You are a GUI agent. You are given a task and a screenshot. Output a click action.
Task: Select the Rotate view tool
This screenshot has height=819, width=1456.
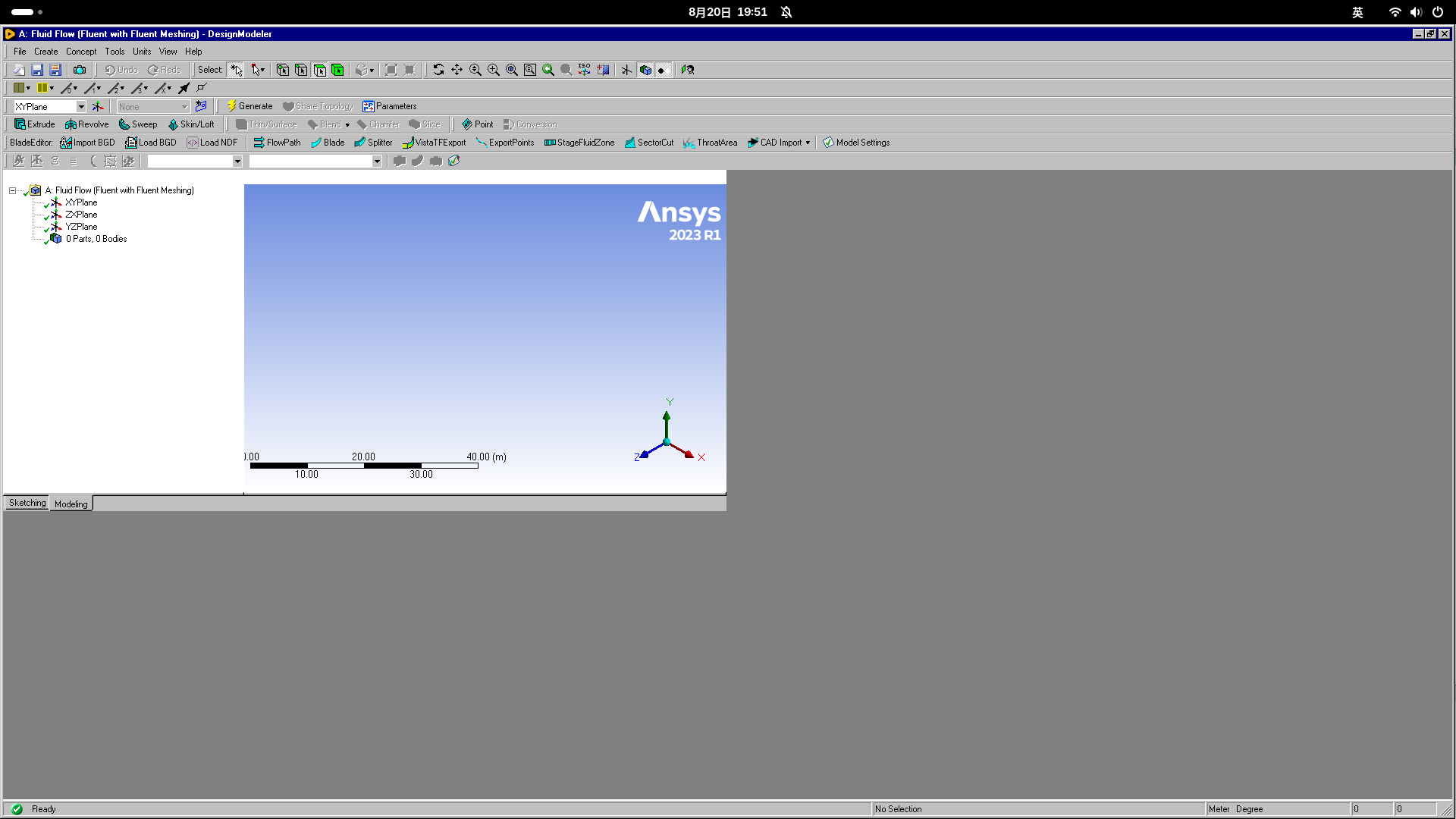pyautogui.click(x=438, y=70)
